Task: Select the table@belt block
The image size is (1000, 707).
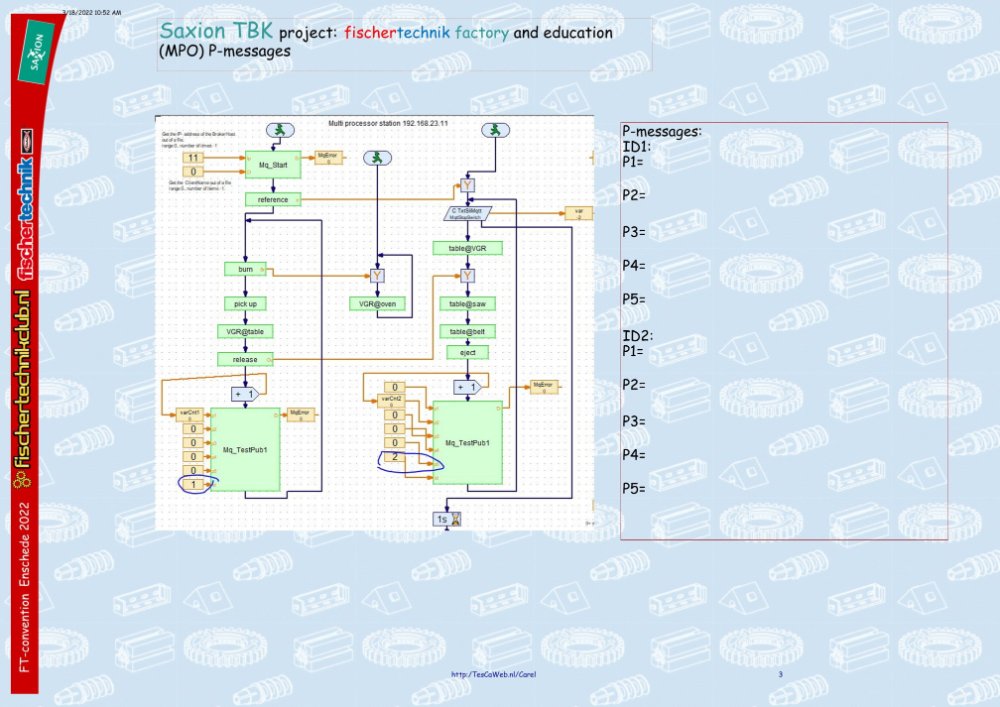Action: [x=467, y=332]
